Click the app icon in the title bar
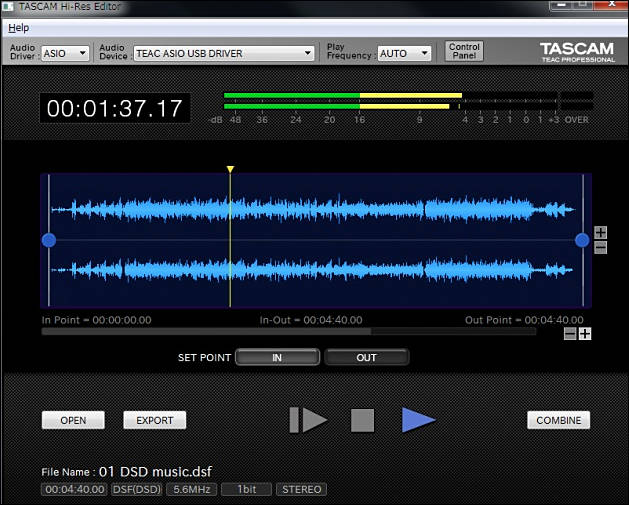 8,7
